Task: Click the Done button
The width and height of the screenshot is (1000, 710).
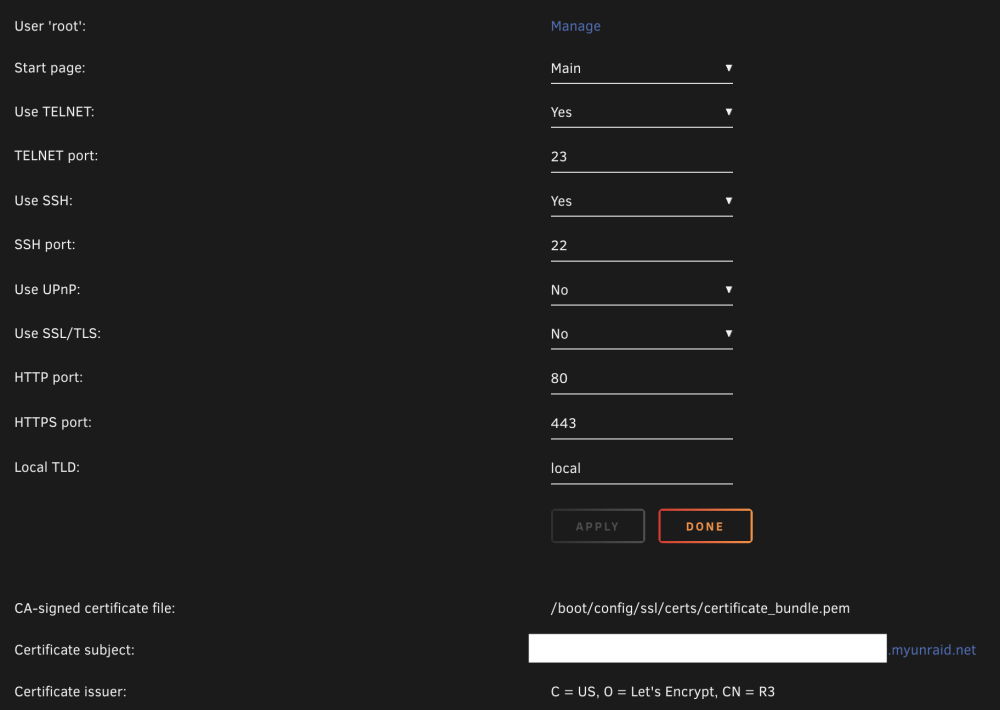Action: [705, 526]
